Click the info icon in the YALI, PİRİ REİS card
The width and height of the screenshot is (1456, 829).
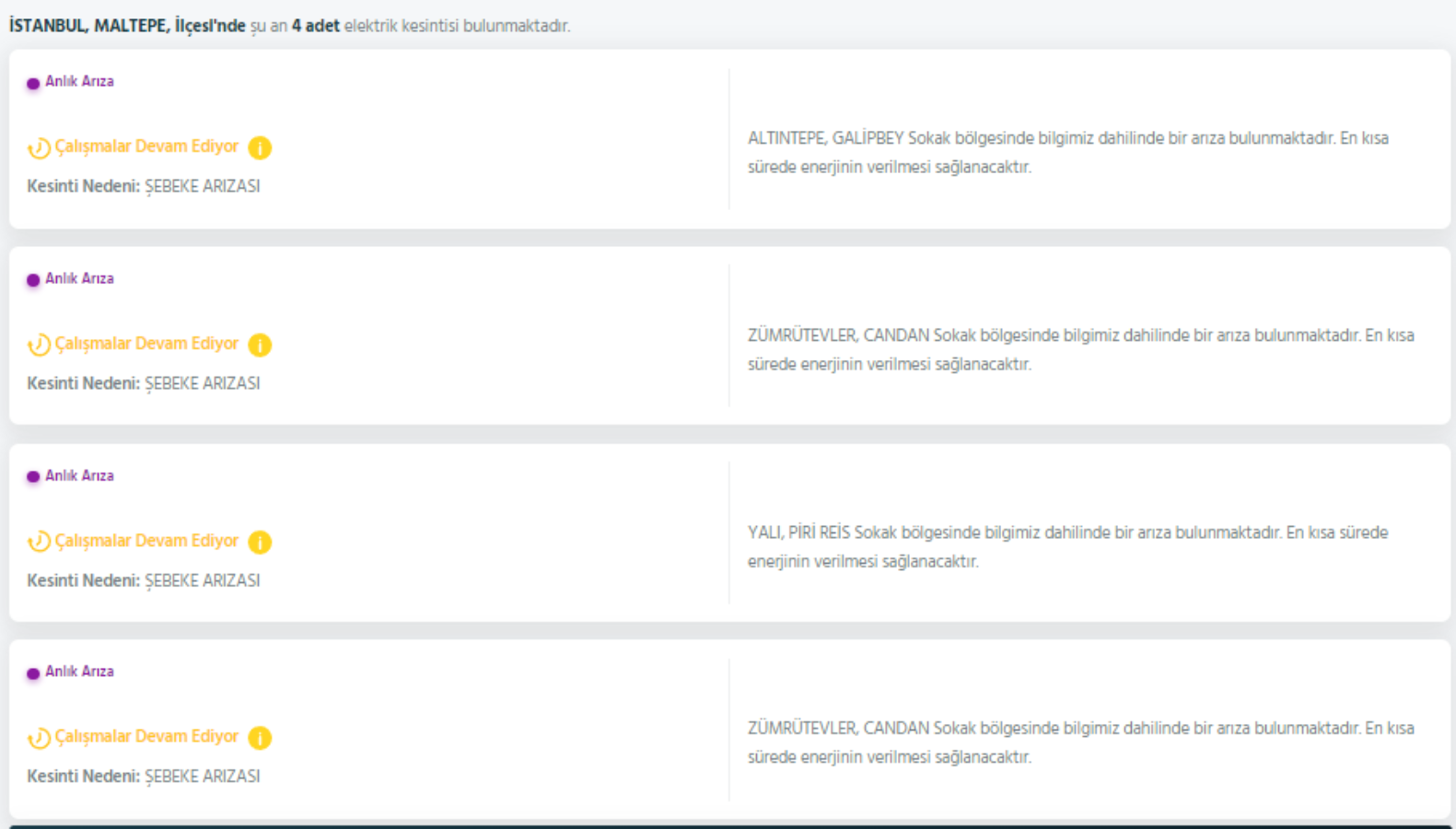tap(260, 542)
